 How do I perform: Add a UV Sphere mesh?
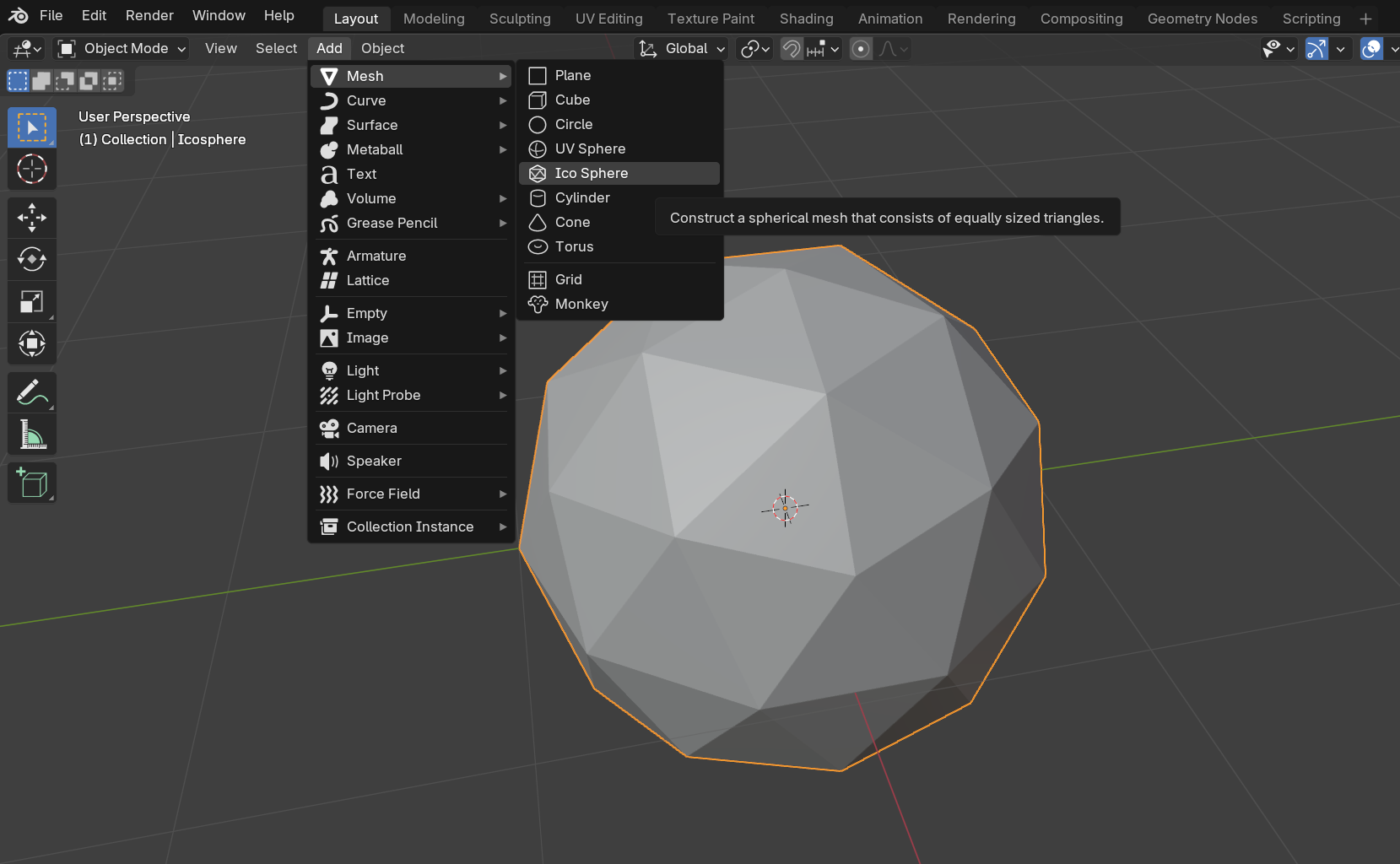click(x=619, y=148)
